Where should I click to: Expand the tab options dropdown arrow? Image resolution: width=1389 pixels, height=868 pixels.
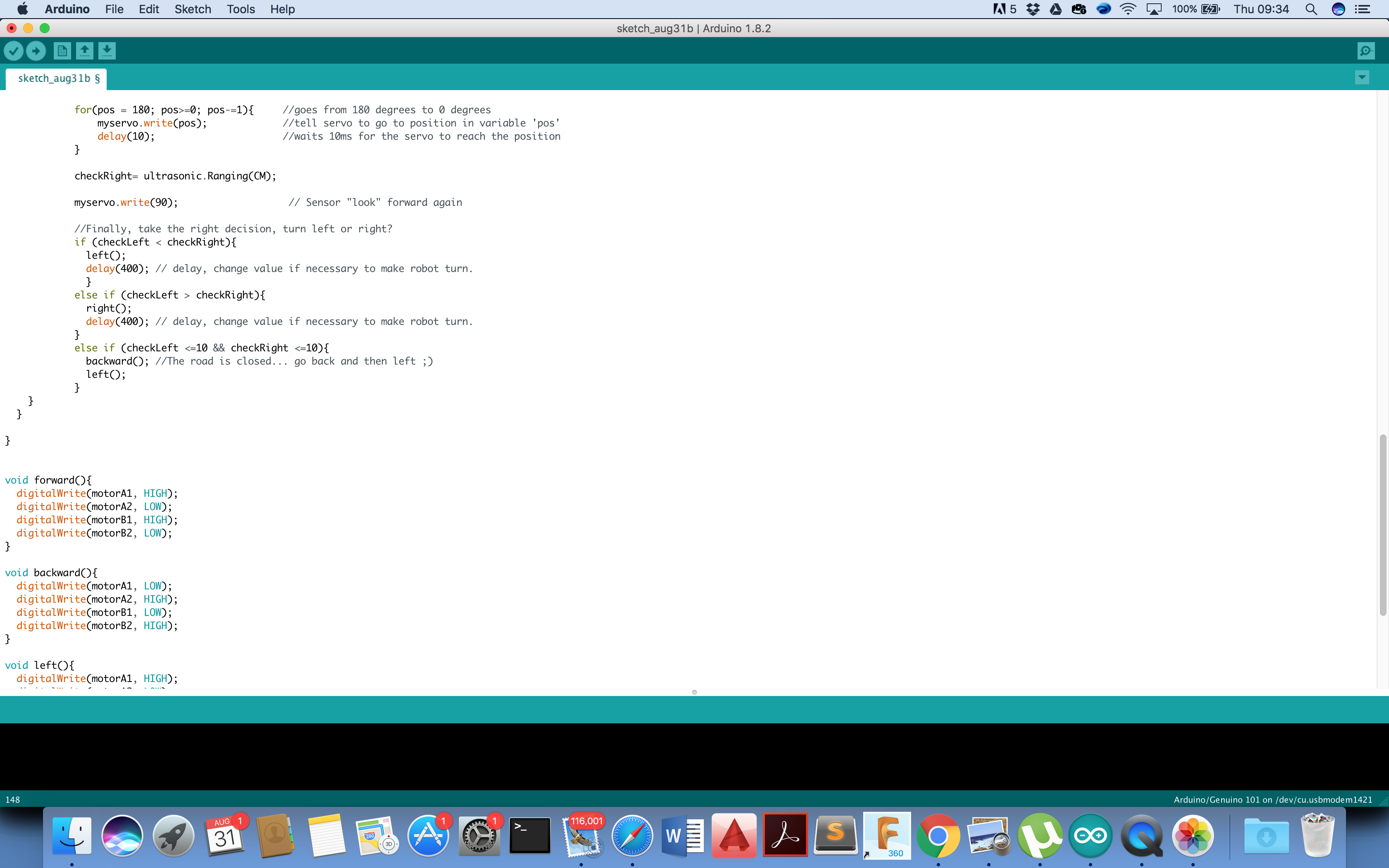(1362, 78)
